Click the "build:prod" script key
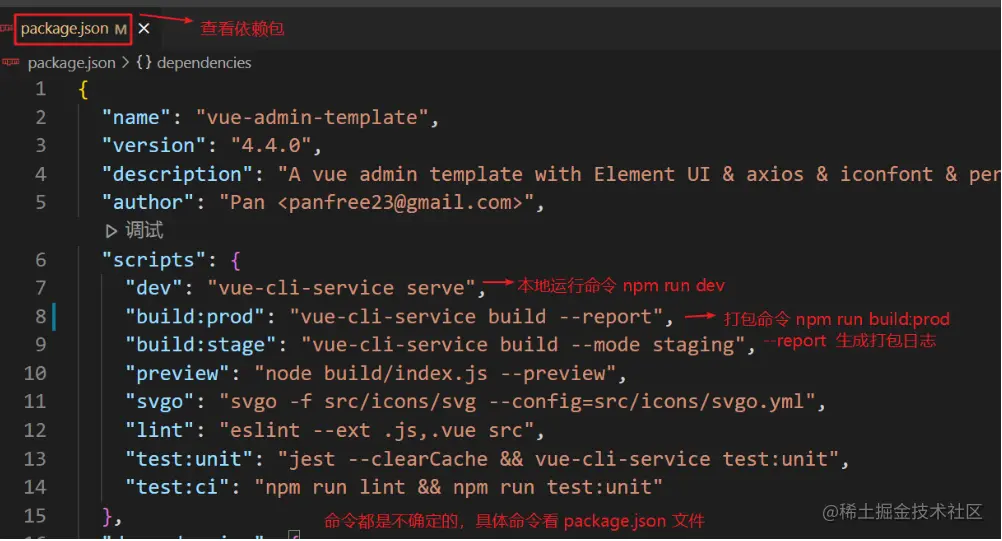 click(x=194, y=317)
